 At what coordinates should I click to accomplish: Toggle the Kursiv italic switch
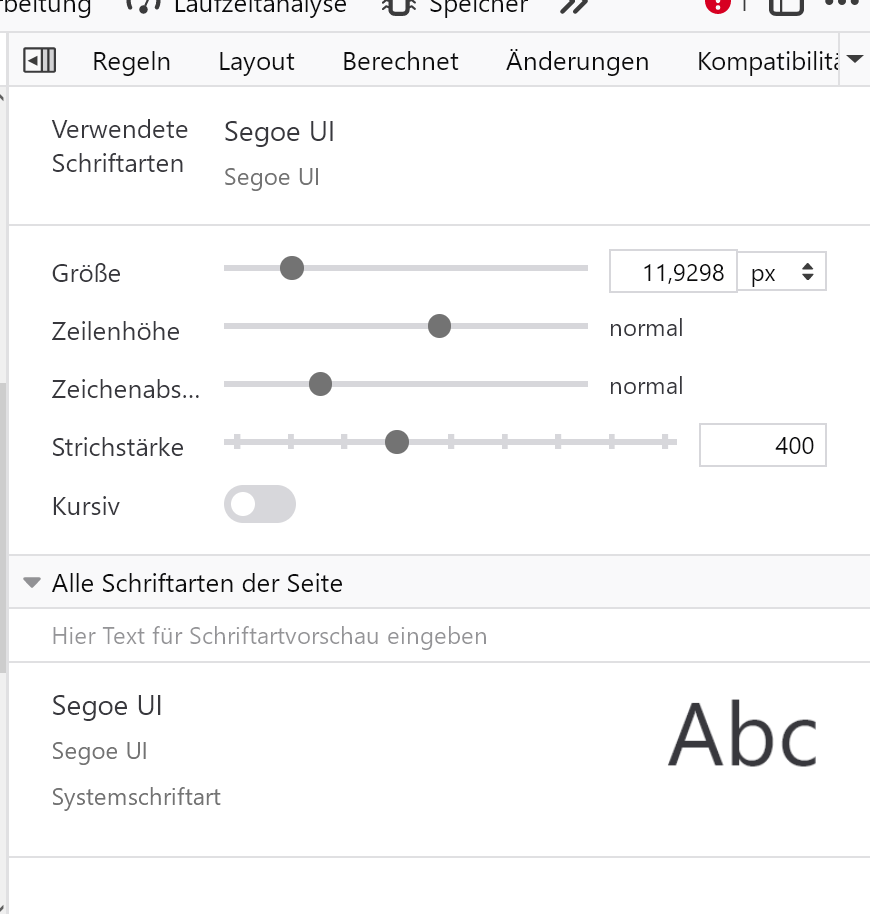[x=260, y=504]
